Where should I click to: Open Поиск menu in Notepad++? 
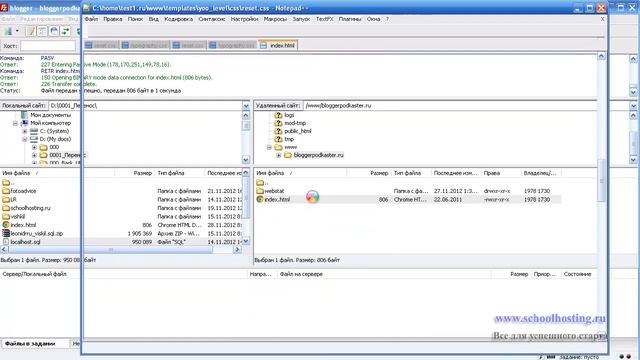[135, 19]
